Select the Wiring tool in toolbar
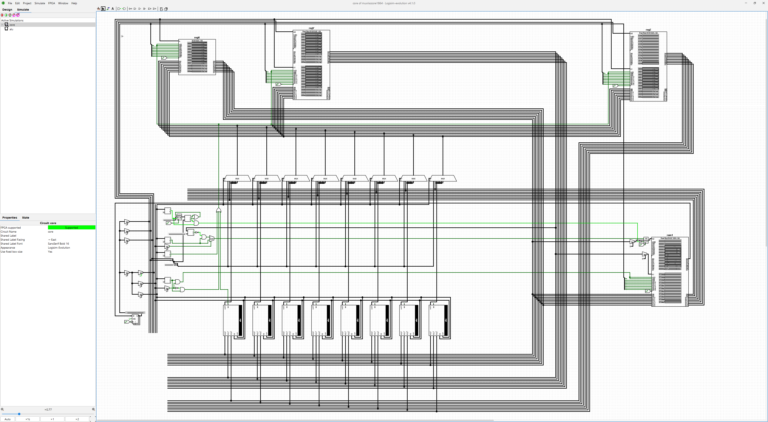 [x=108, y=8]
